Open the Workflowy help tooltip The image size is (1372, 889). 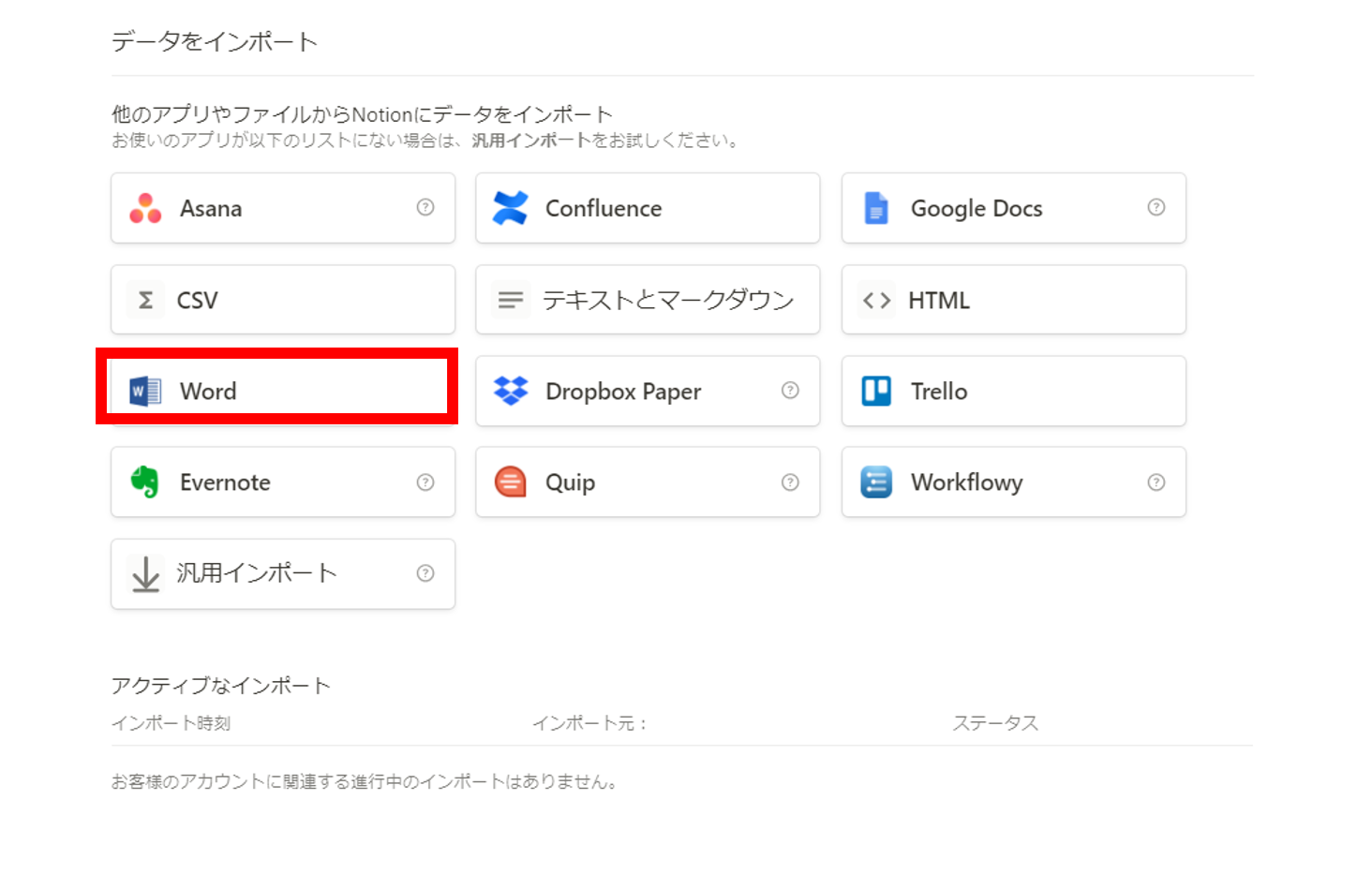click(x=1156, y=482)
